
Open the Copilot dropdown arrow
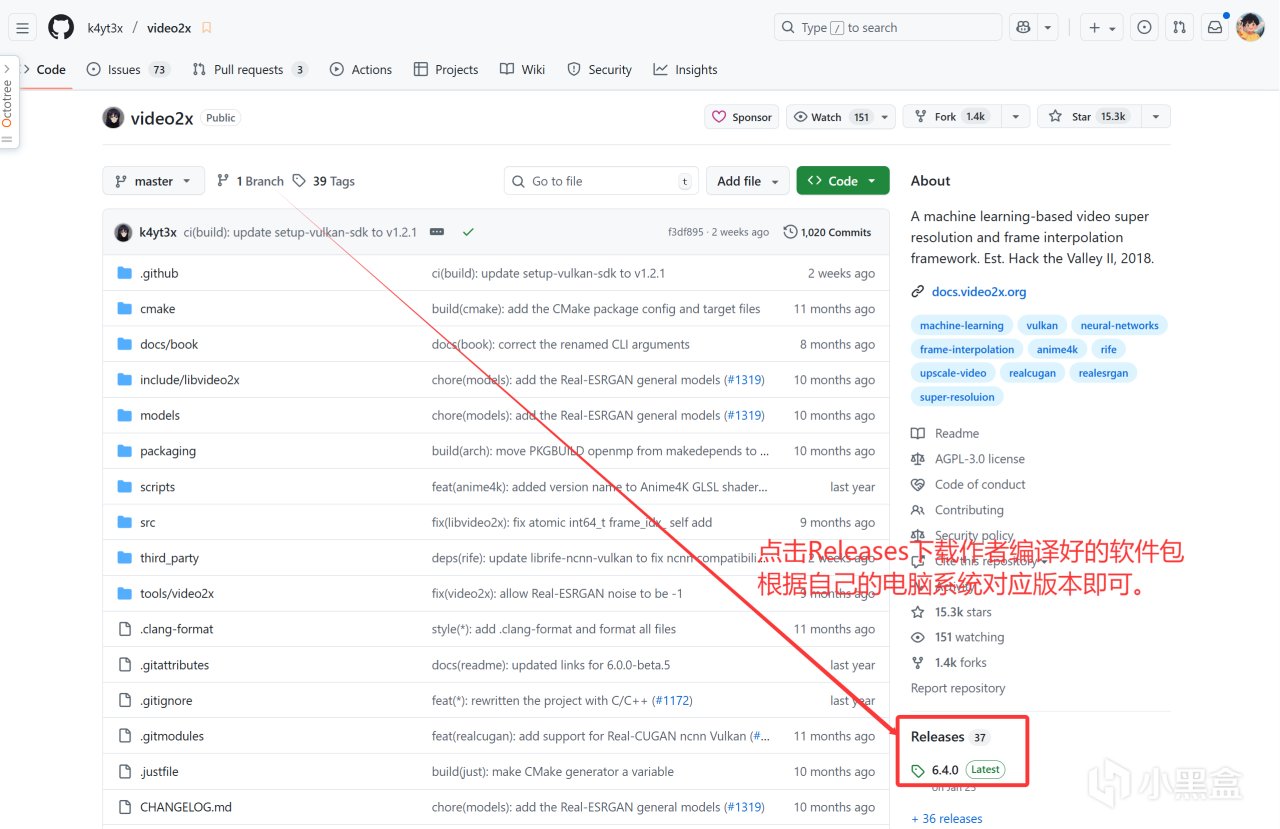[x=1047, y=28]
